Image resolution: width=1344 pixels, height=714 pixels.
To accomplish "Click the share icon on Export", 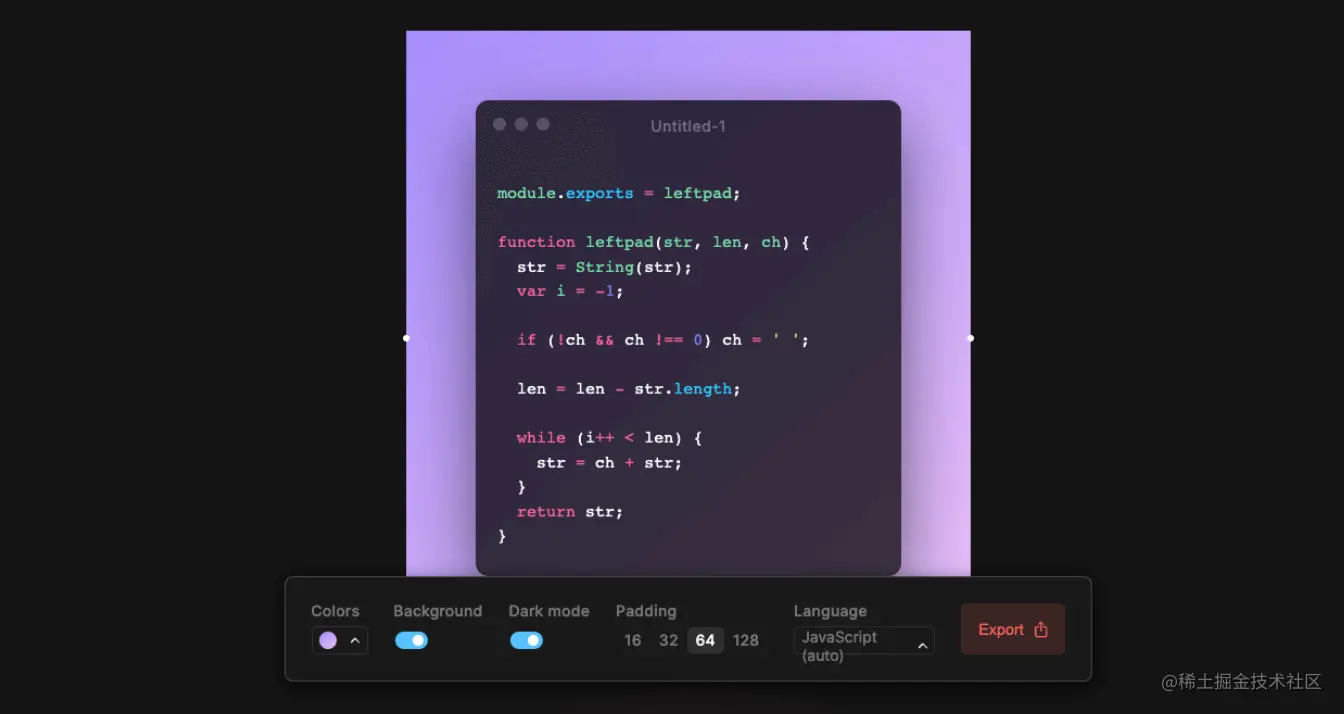I will [1041, 629].
